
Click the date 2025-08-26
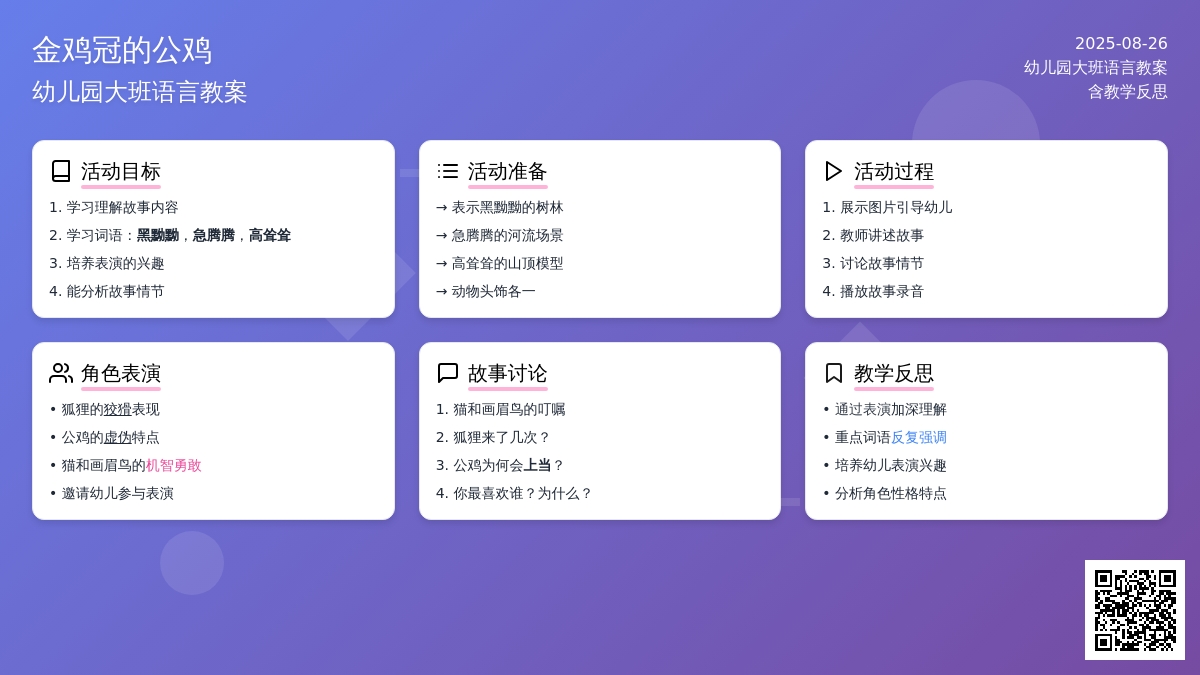coord(1121,44)
